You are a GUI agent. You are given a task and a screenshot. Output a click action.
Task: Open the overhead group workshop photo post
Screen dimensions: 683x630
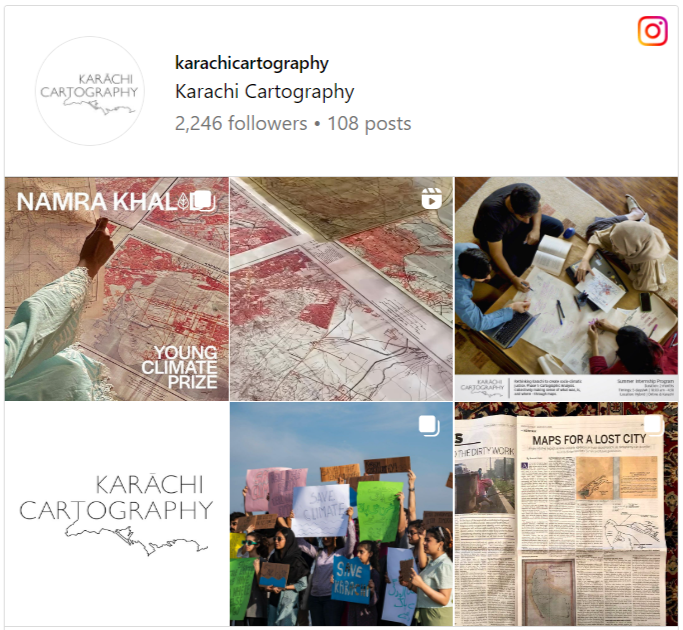566,289
